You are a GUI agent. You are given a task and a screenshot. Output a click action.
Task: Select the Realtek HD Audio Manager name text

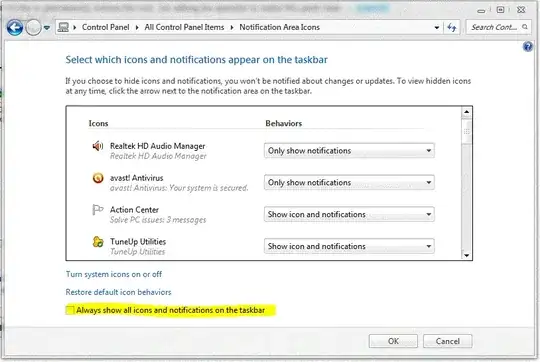(x=157, y=146)
